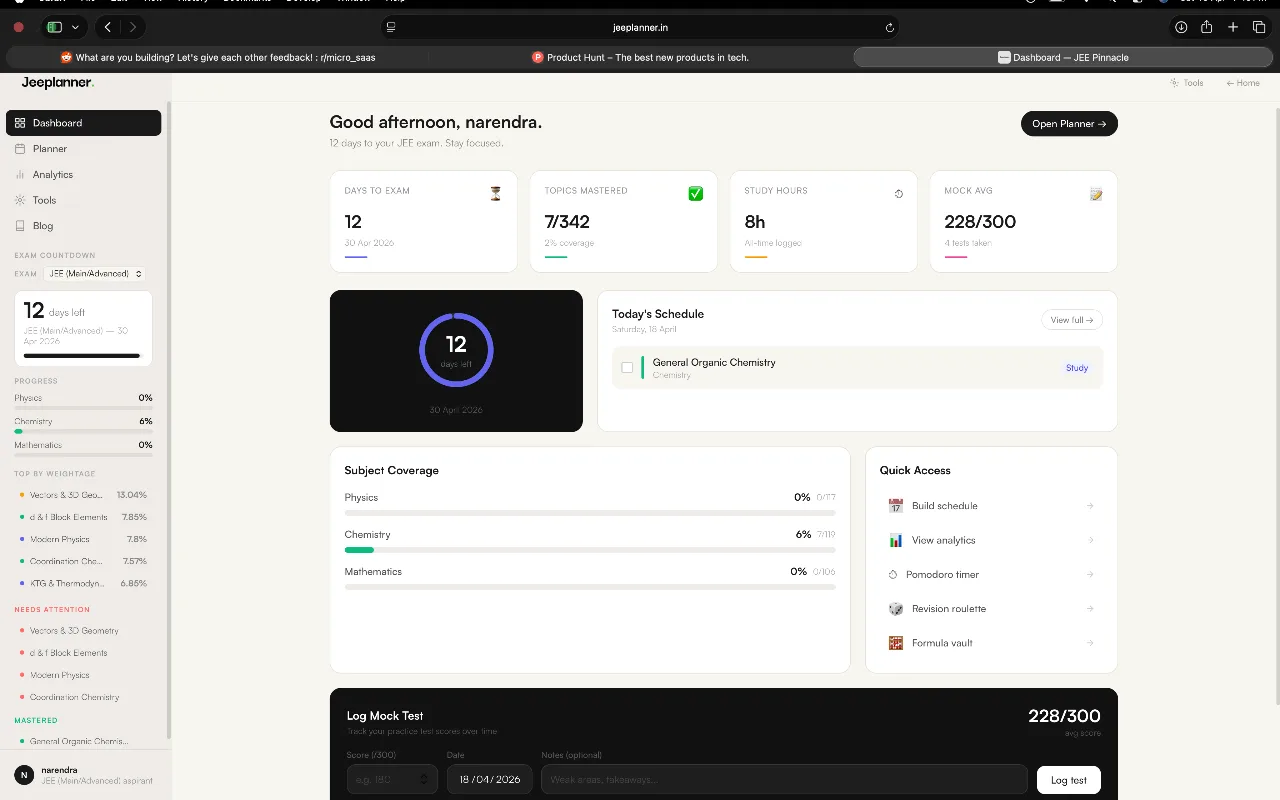Switch to the Product Hunt tab
This screenshot has width=1280, height=800.
pyautogui.click(x=640, y=58)
